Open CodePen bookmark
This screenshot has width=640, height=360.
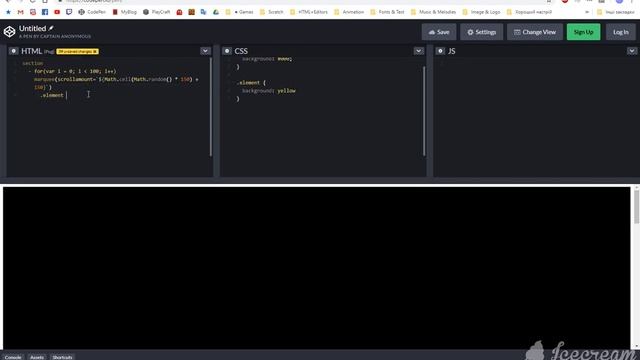[x=92, y=12]
